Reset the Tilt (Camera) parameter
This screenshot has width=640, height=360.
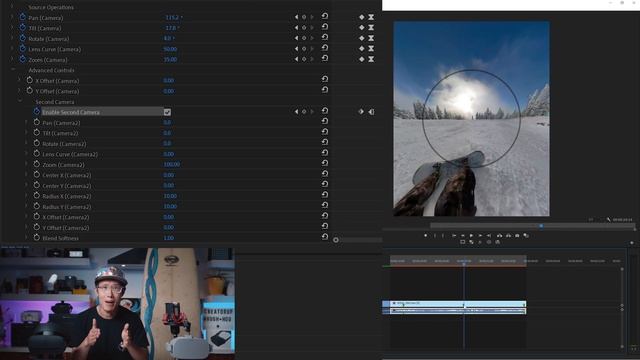coord(325,27)
